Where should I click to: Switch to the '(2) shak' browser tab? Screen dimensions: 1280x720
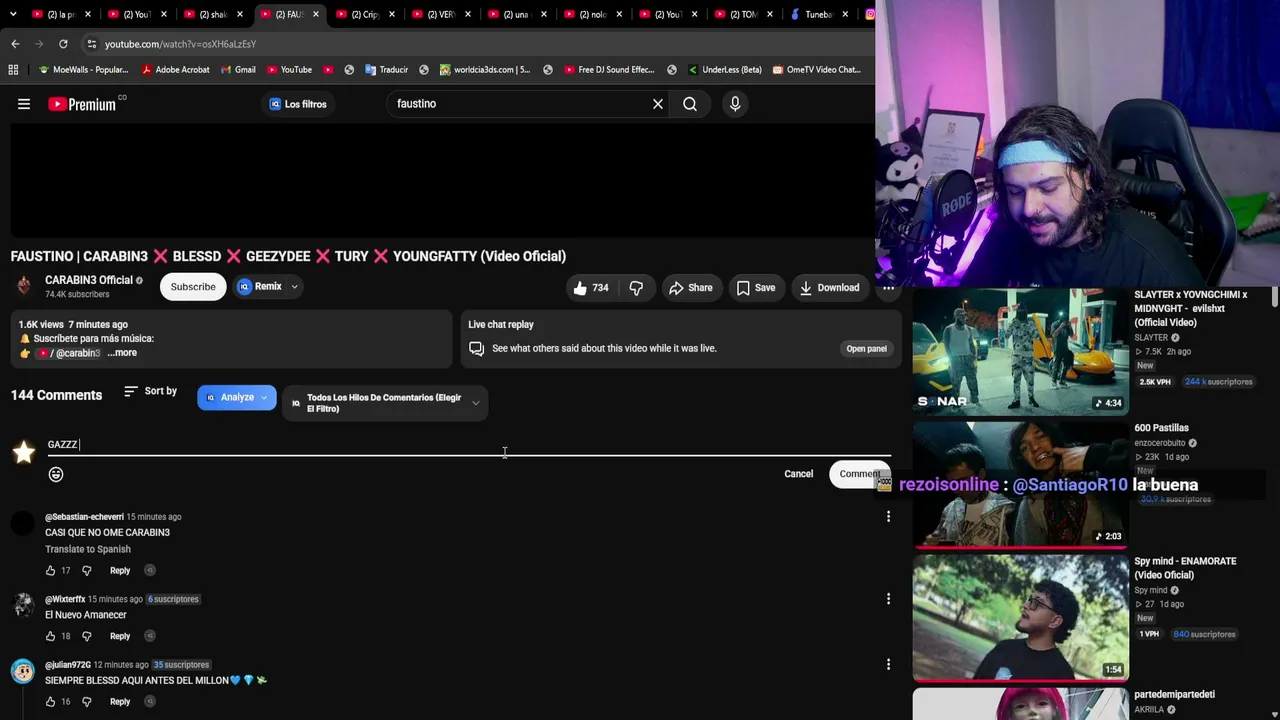tap(213, 14)
